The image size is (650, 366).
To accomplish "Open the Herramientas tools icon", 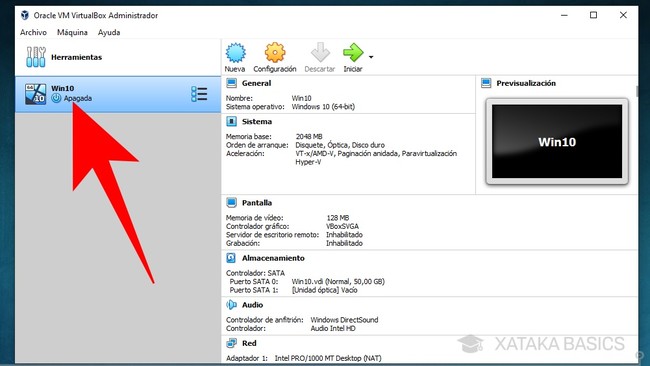I will pos(36,57).
